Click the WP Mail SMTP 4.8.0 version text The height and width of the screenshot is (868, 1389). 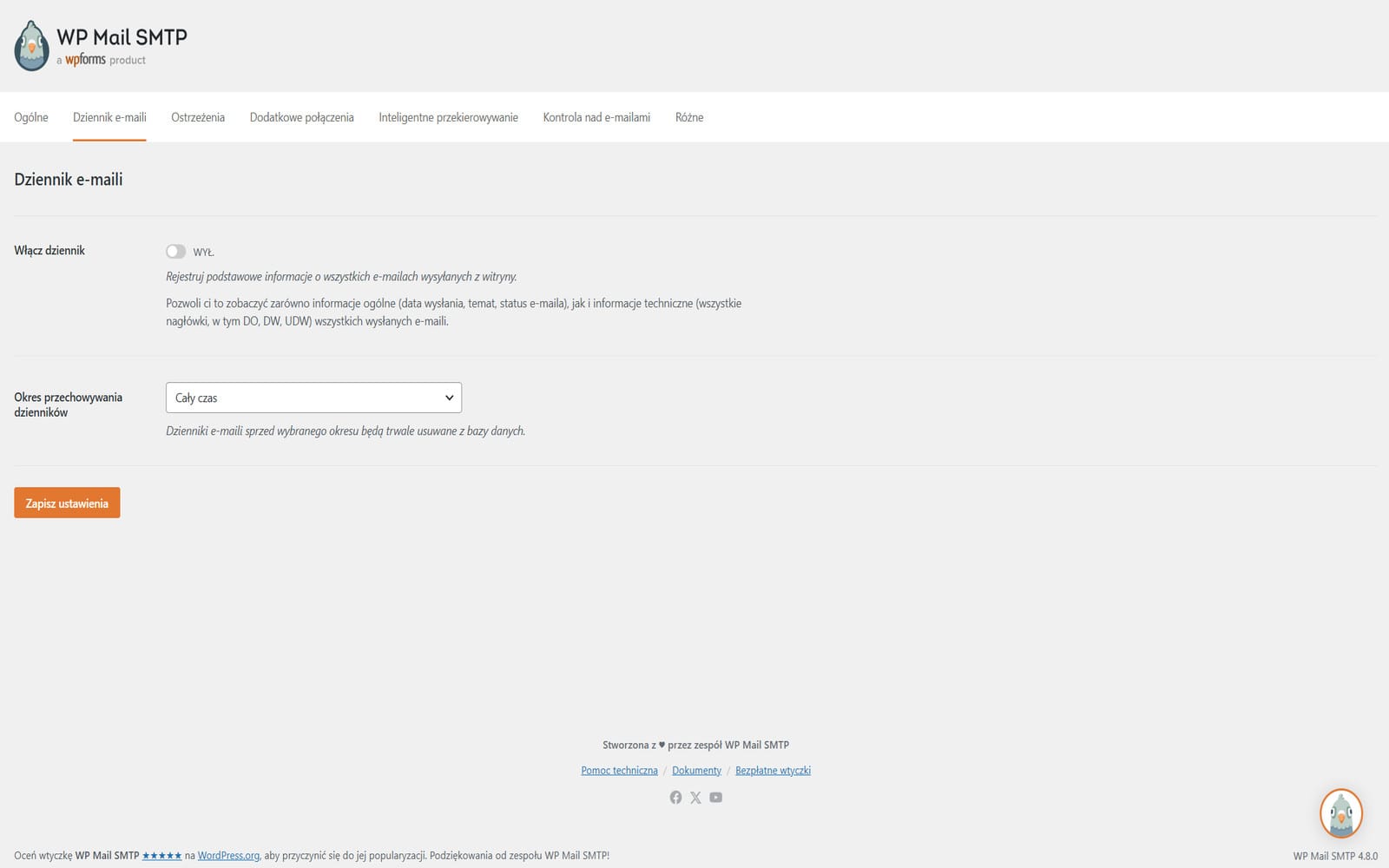[x=1335, y=856]
